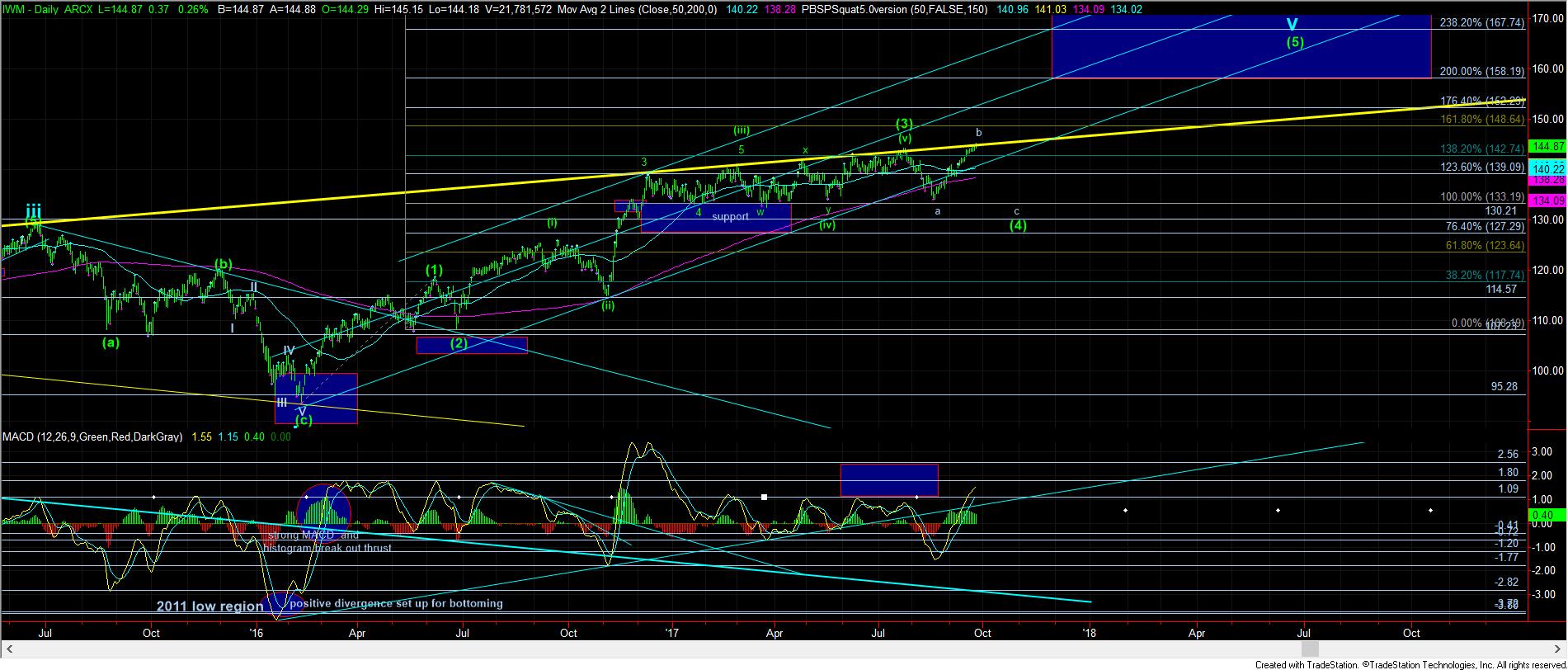Click the '18 year marker on time axis
Viewport: 1568px width, 670px height.
1089,634
